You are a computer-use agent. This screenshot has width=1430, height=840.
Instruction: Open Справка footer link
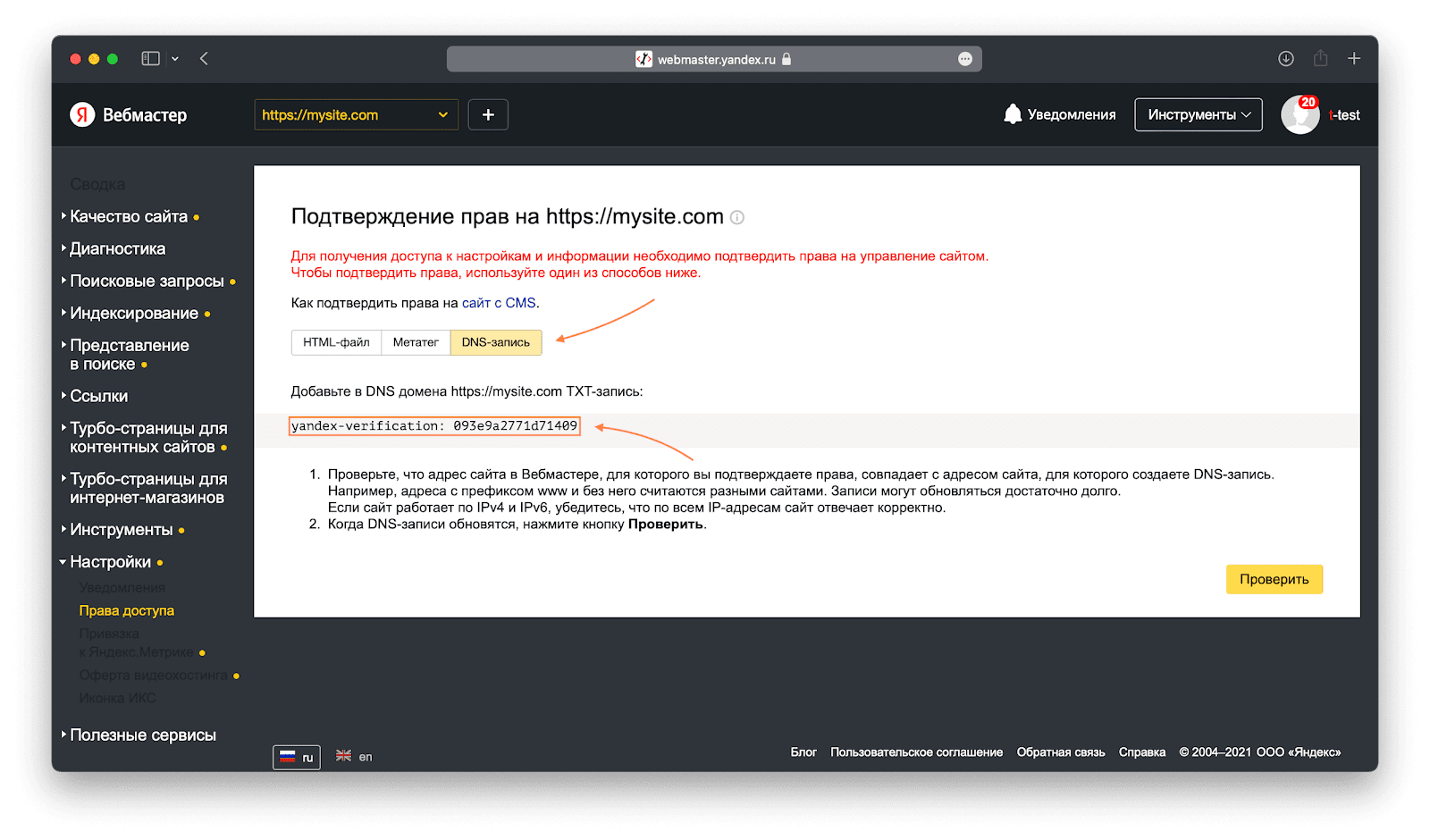[1142, 752]
